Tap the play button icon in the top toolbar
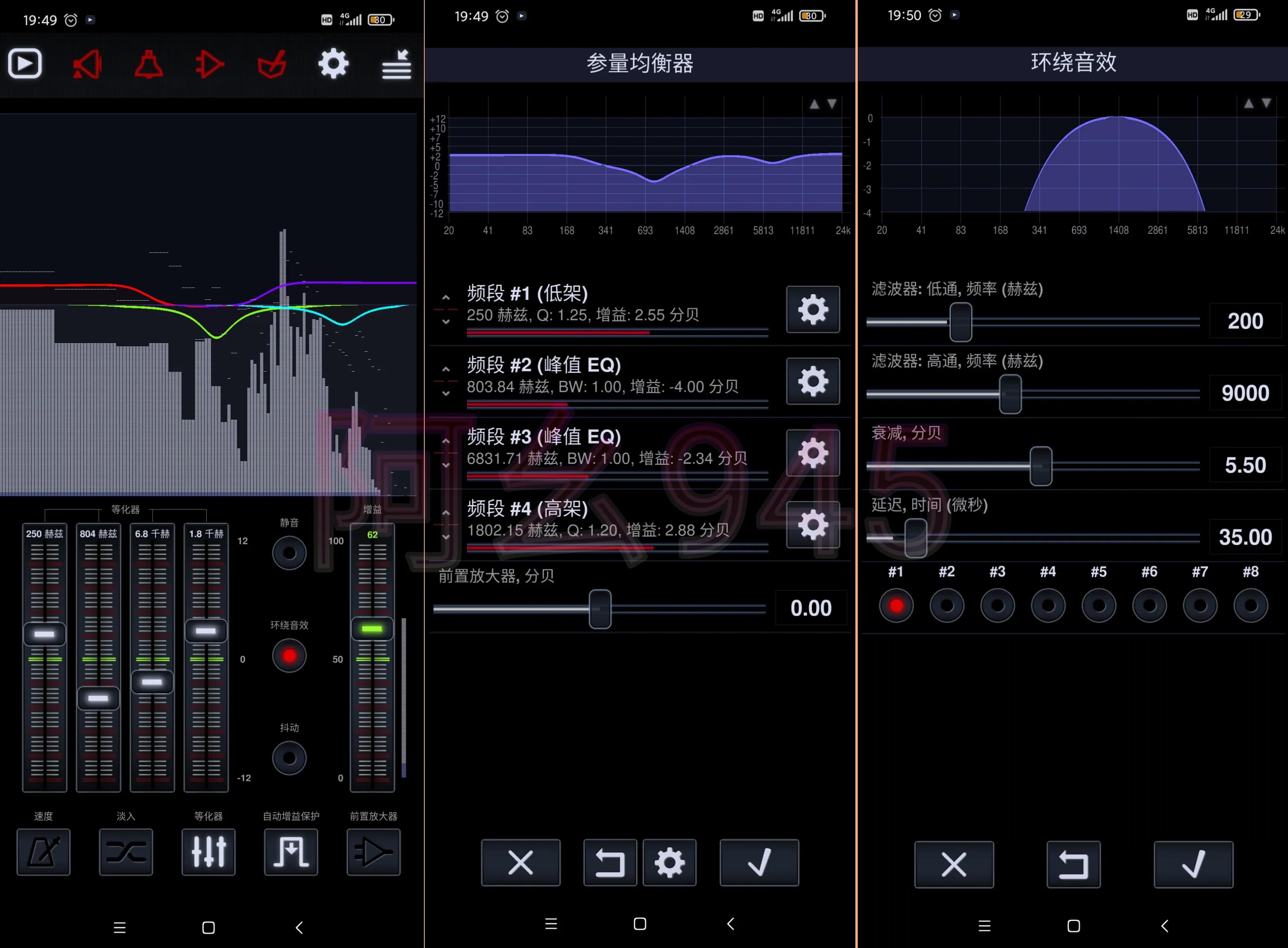This screenshot has width=1288, height=948. click(24, 64)
